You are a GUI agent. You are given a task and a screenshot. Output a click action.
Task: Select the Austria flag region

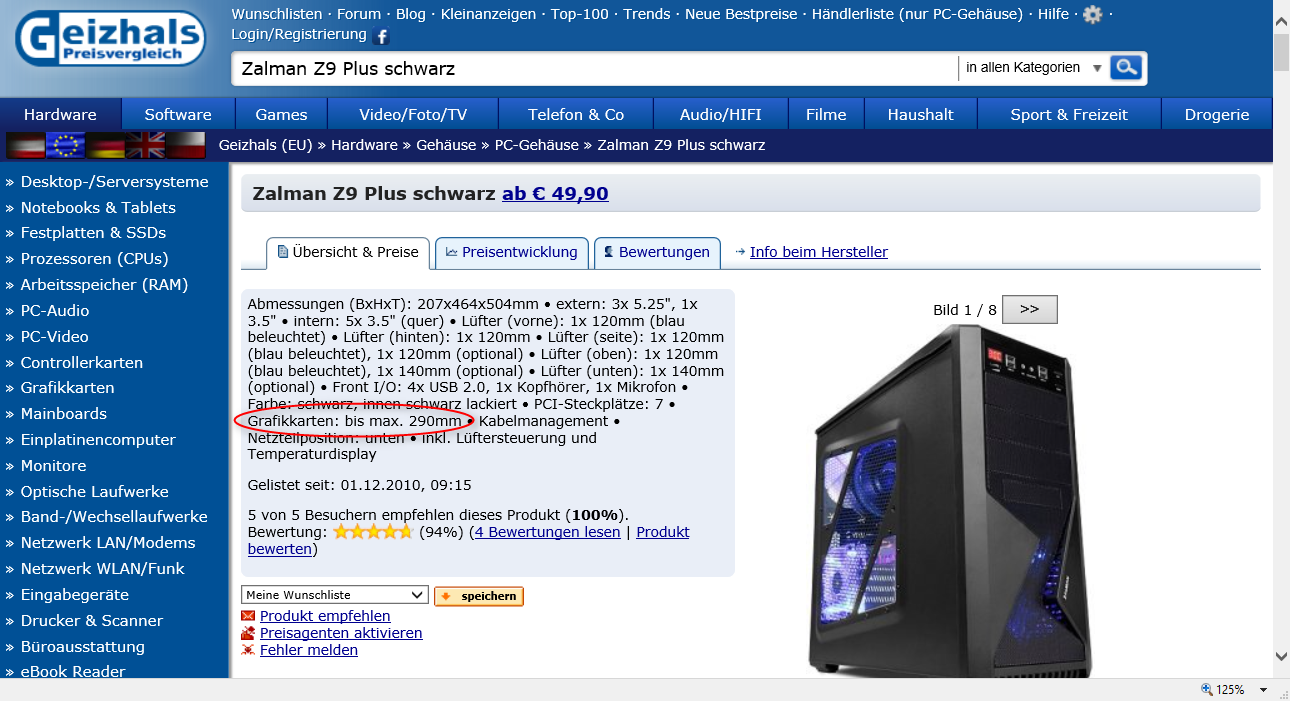coord(25,145)
